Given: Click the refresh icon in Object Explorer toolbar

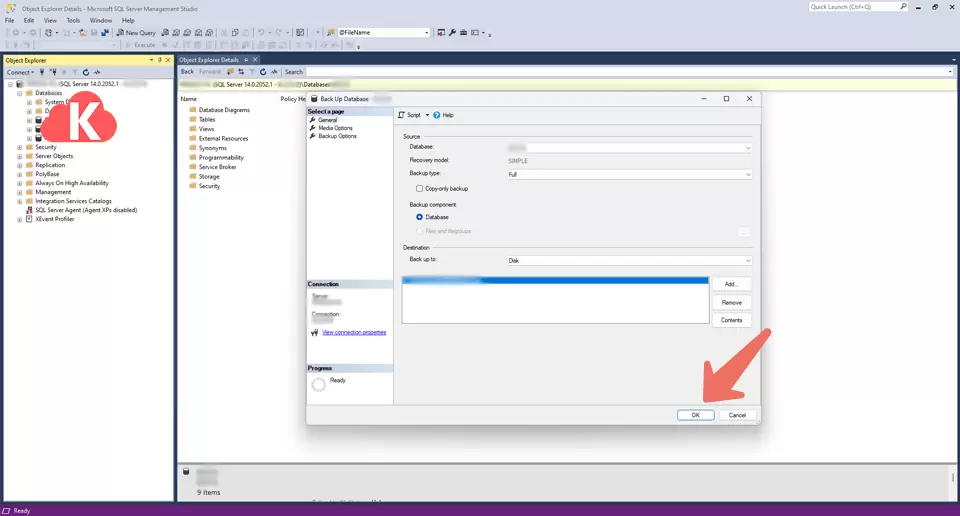Looking at the screenshot, I should [x=86, y=72].
